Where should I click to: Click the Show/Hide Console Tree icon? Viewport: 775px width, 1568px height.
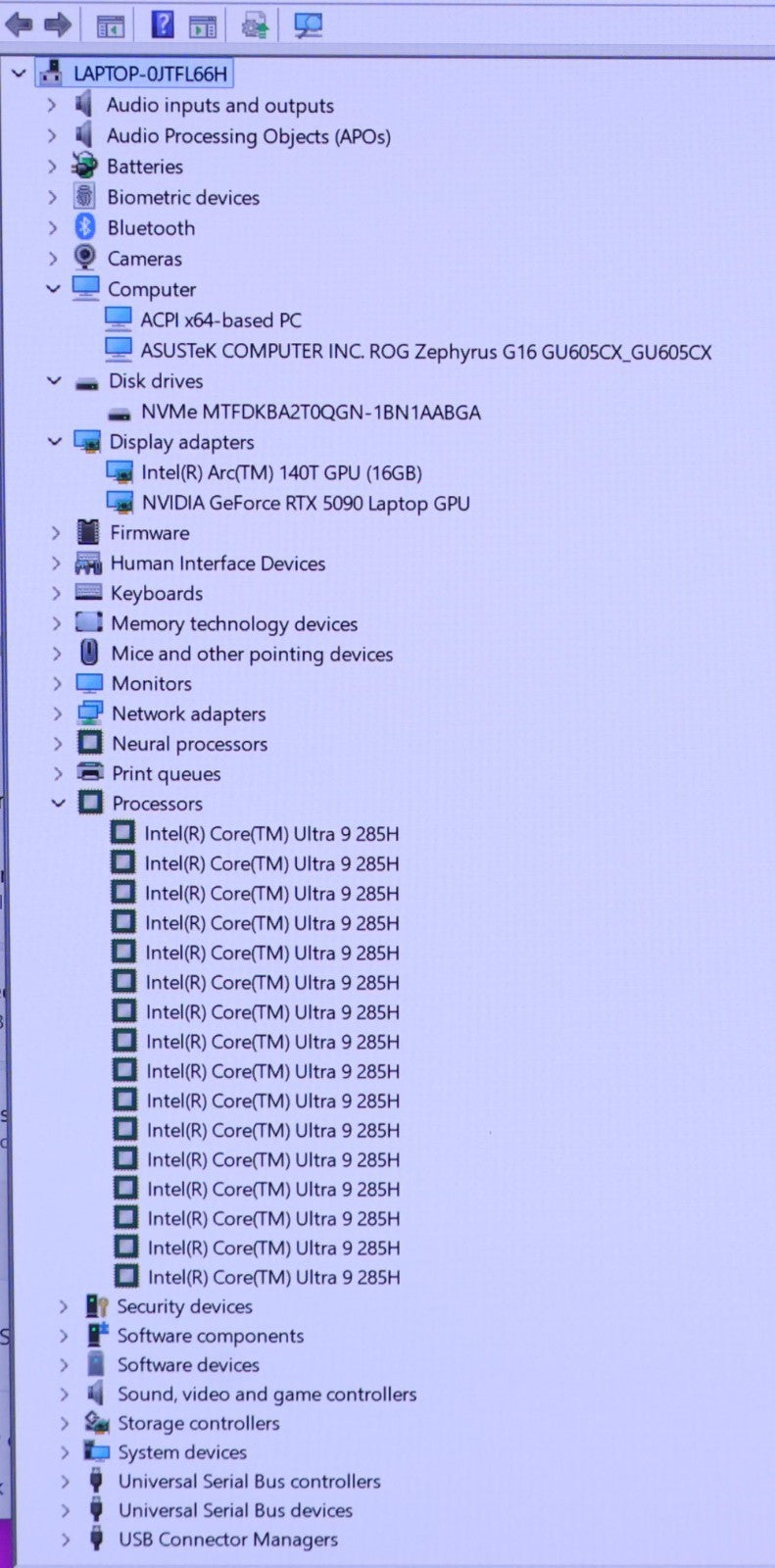(x=110, y=26)
